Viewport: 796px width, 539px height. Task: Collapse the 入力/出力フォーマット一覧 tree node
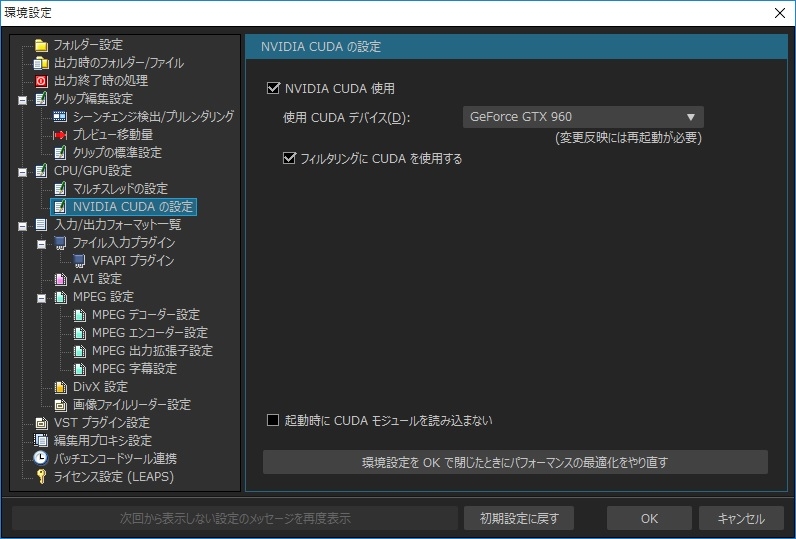click(x=22, y=226)
